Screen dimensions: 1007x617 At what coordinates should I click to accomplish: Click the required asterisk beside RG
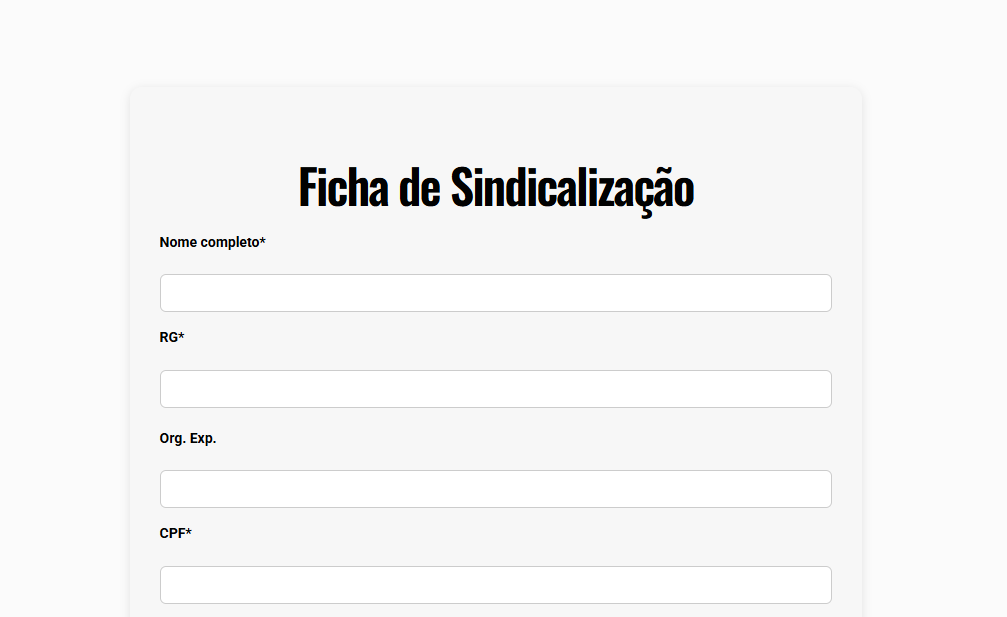point(181,335)
